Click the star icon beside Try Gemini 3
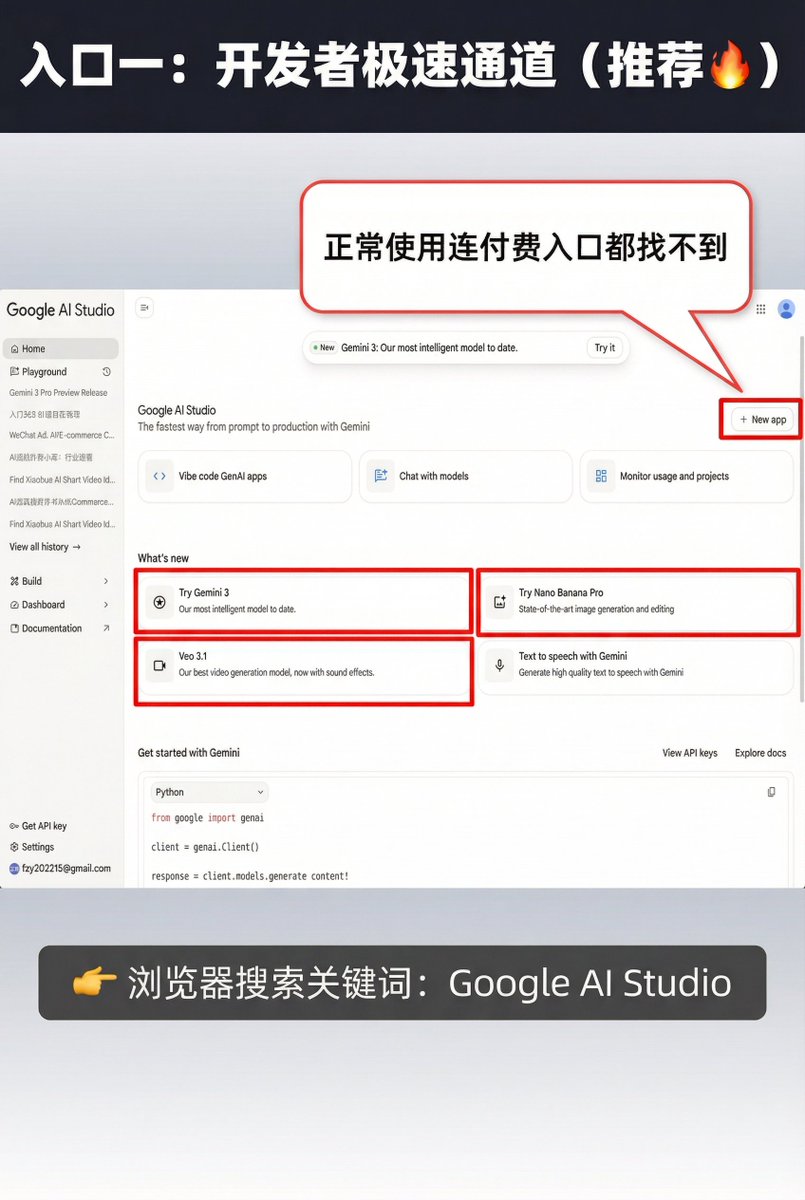This screenshot has height=1200, width=805. click(x=159, y=601)
